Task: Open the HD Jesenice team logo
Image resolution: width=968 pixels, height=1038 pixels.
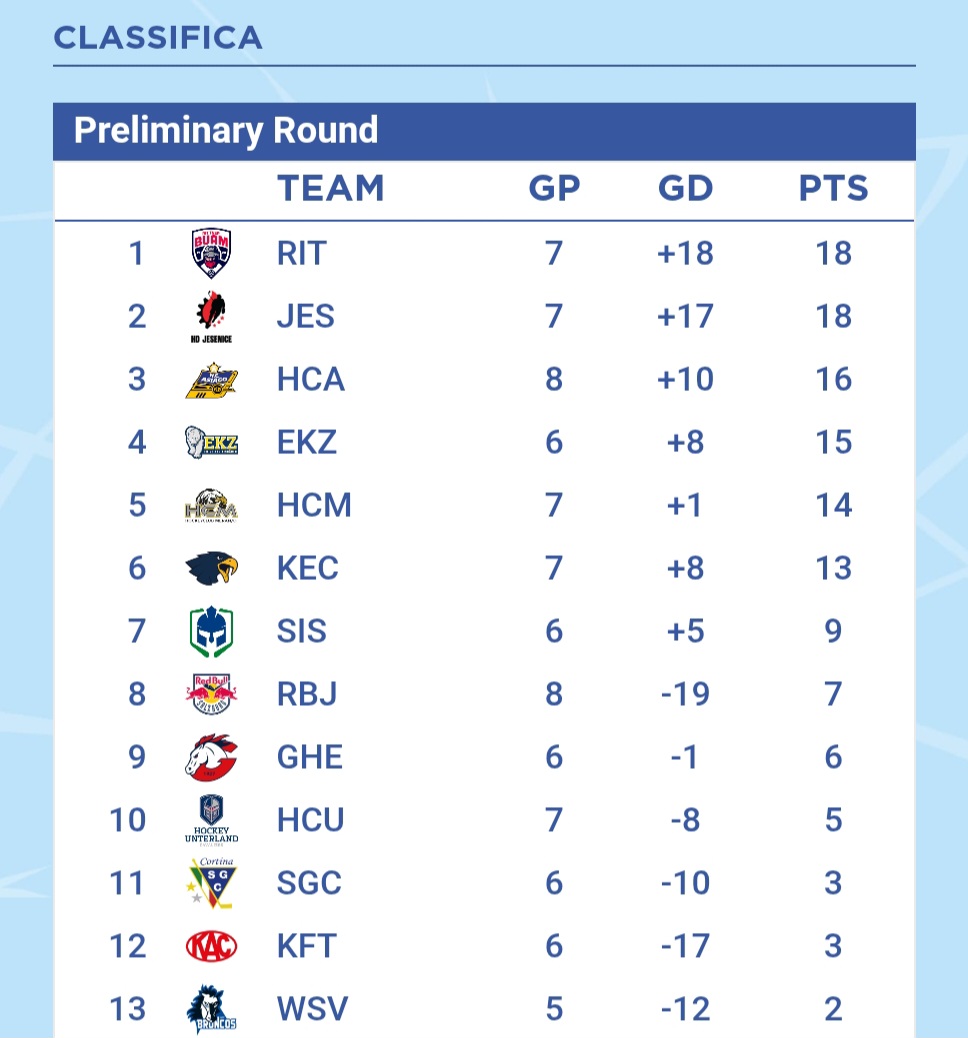Action: point(211,316)
